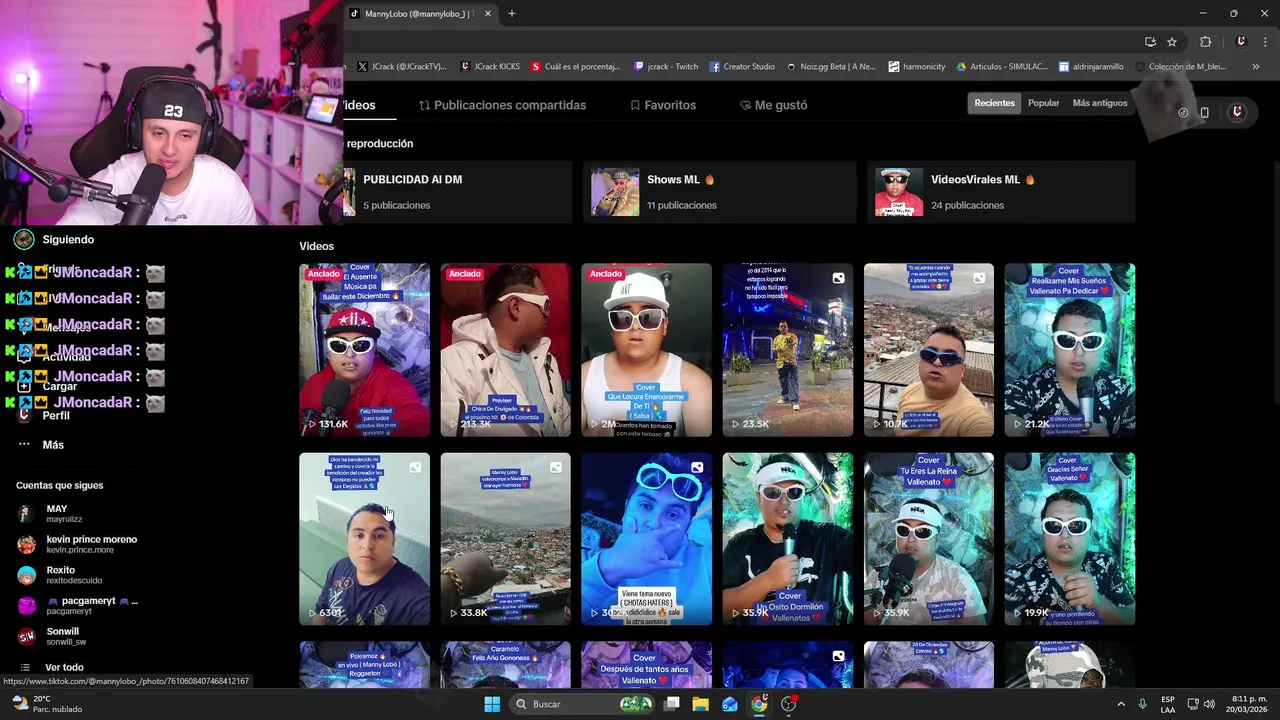Click the microphone tray icon
This screenshot has height=720, width=1280.
1143,704
